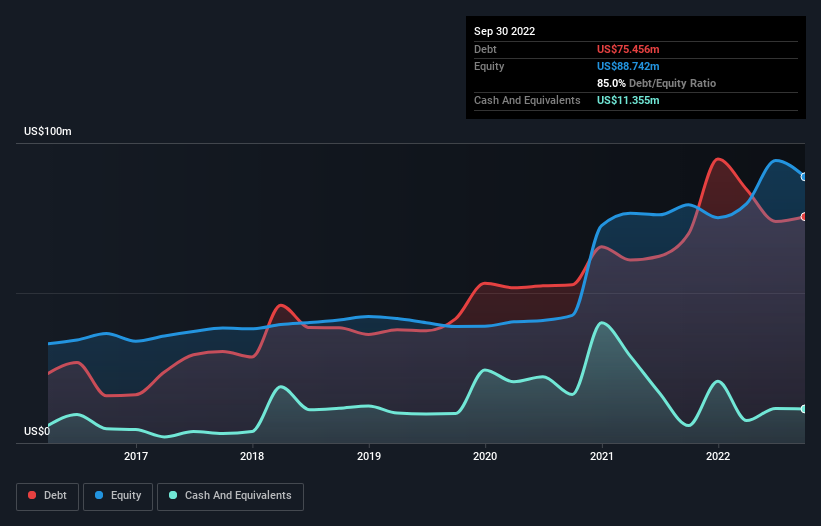This screenshot has height=526, width=821.
Task: Click the red Debt legend dot
Action: point(32,495)
